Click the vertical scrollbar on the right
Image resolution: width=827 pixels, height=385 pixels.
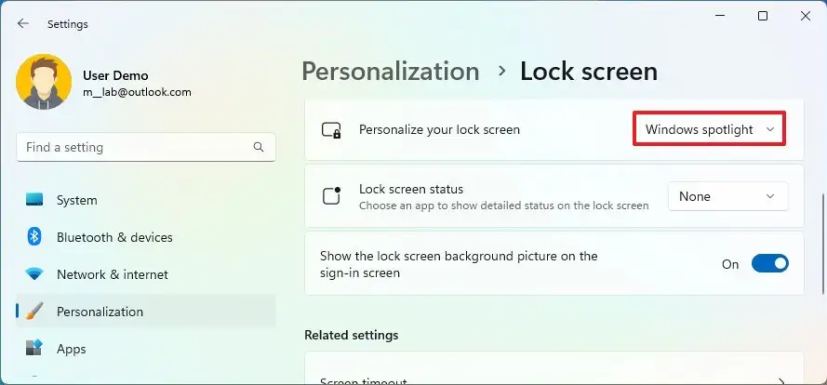point(823,243)
